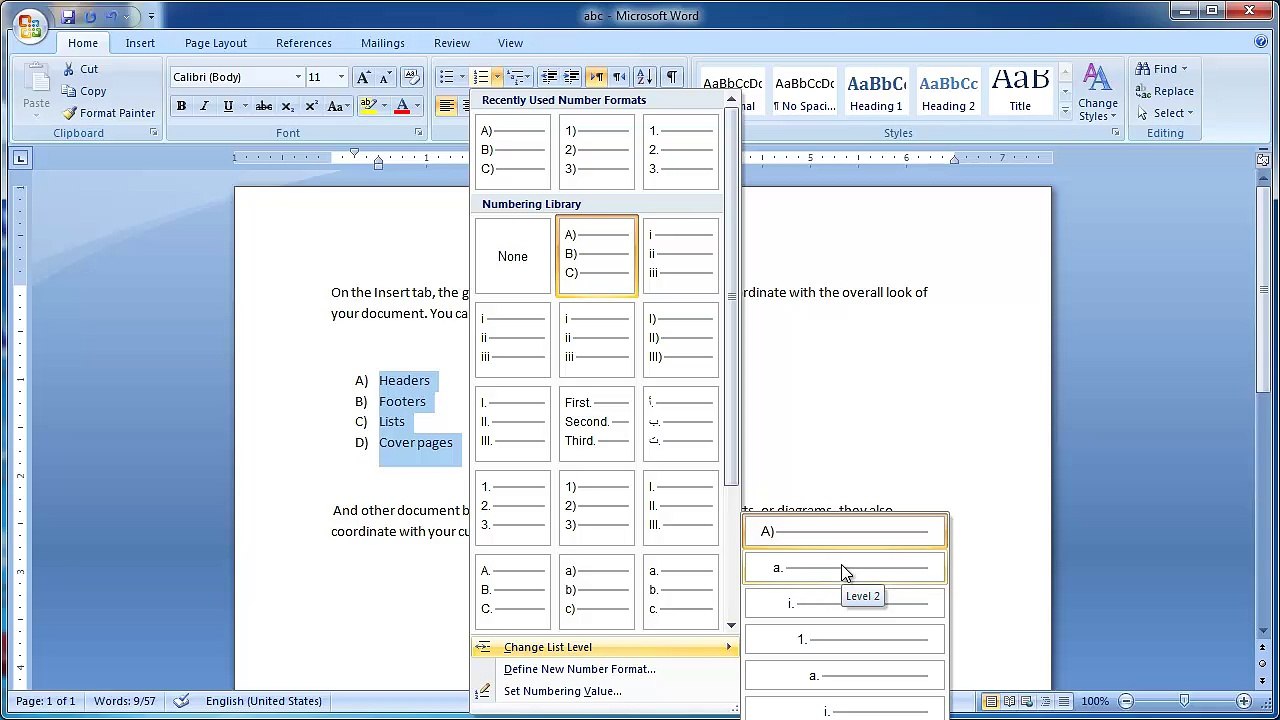1280x720 pixels.
Task: Open the font size 11 dropdown
Action: tap(341, 77)
